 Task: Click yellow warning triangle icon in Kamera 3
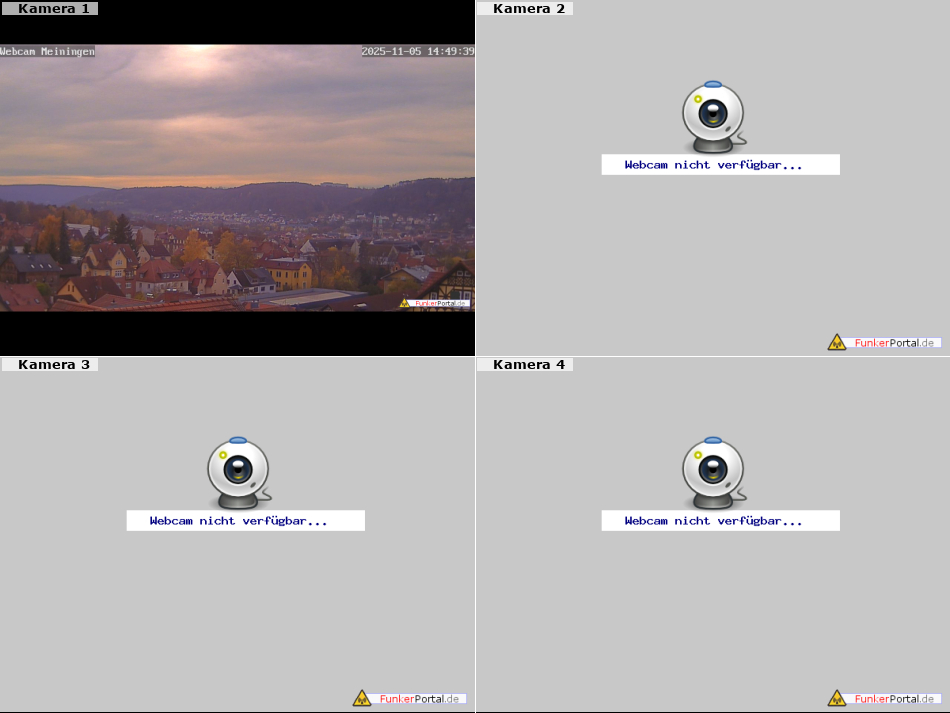click(361, 698)
